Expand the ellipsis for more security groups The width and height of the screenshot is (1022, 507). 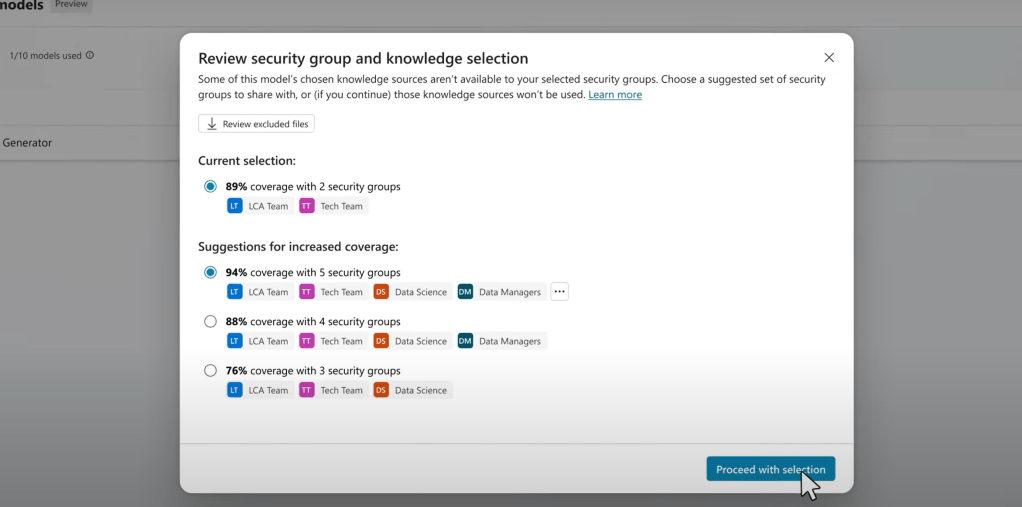click(x=559, y=292)
